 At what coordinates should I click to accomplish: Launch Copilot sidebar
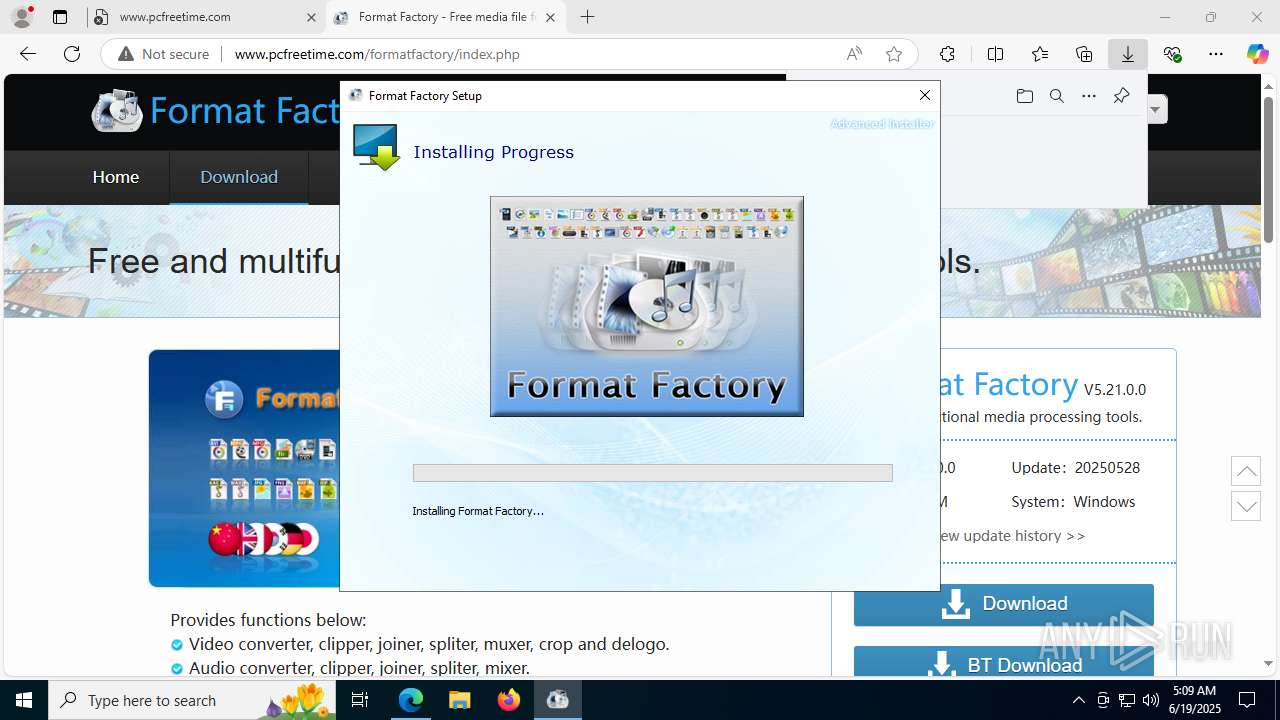pos(1257,54)
